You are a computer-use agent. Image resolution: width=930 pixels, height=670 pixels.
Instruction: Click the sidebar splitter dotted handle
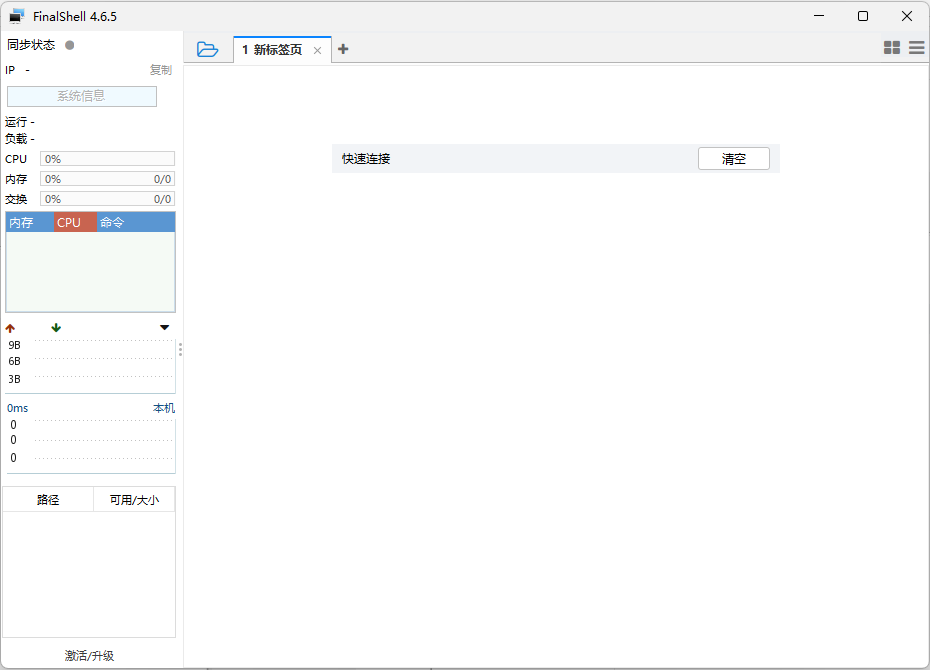pyautogui.click(x=180, y=349)
